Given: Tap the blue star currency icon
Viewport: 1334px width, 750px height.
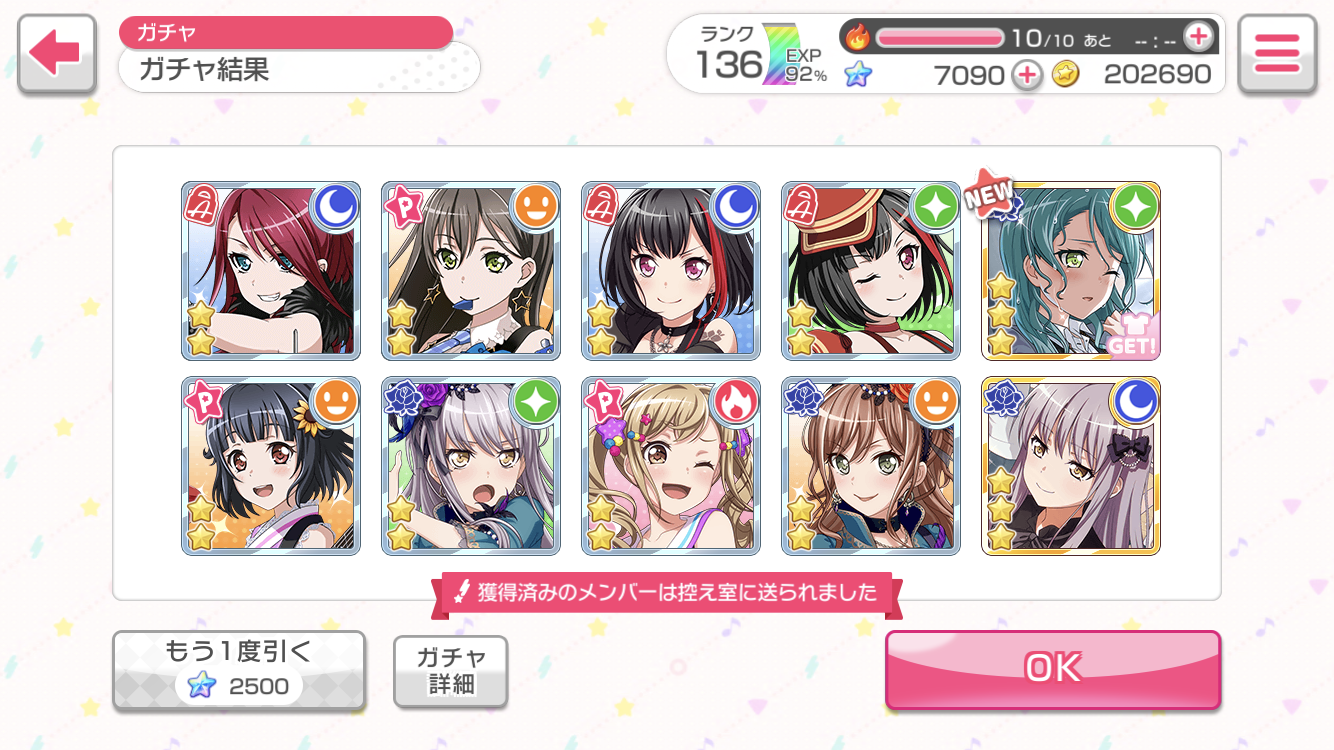Looking at the screenshot, I should click(x=857, y=74).
